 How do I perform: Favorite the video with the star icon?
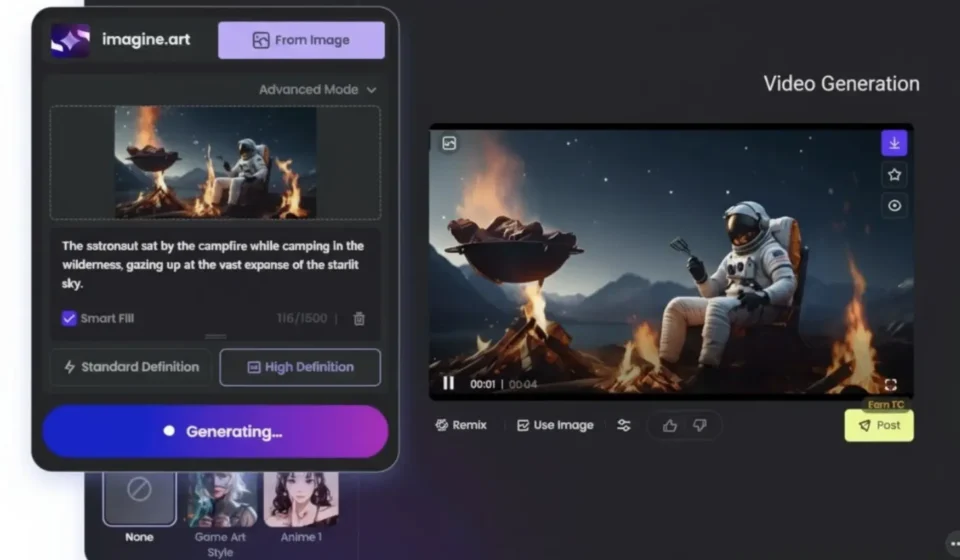click(x=894, y=175)
